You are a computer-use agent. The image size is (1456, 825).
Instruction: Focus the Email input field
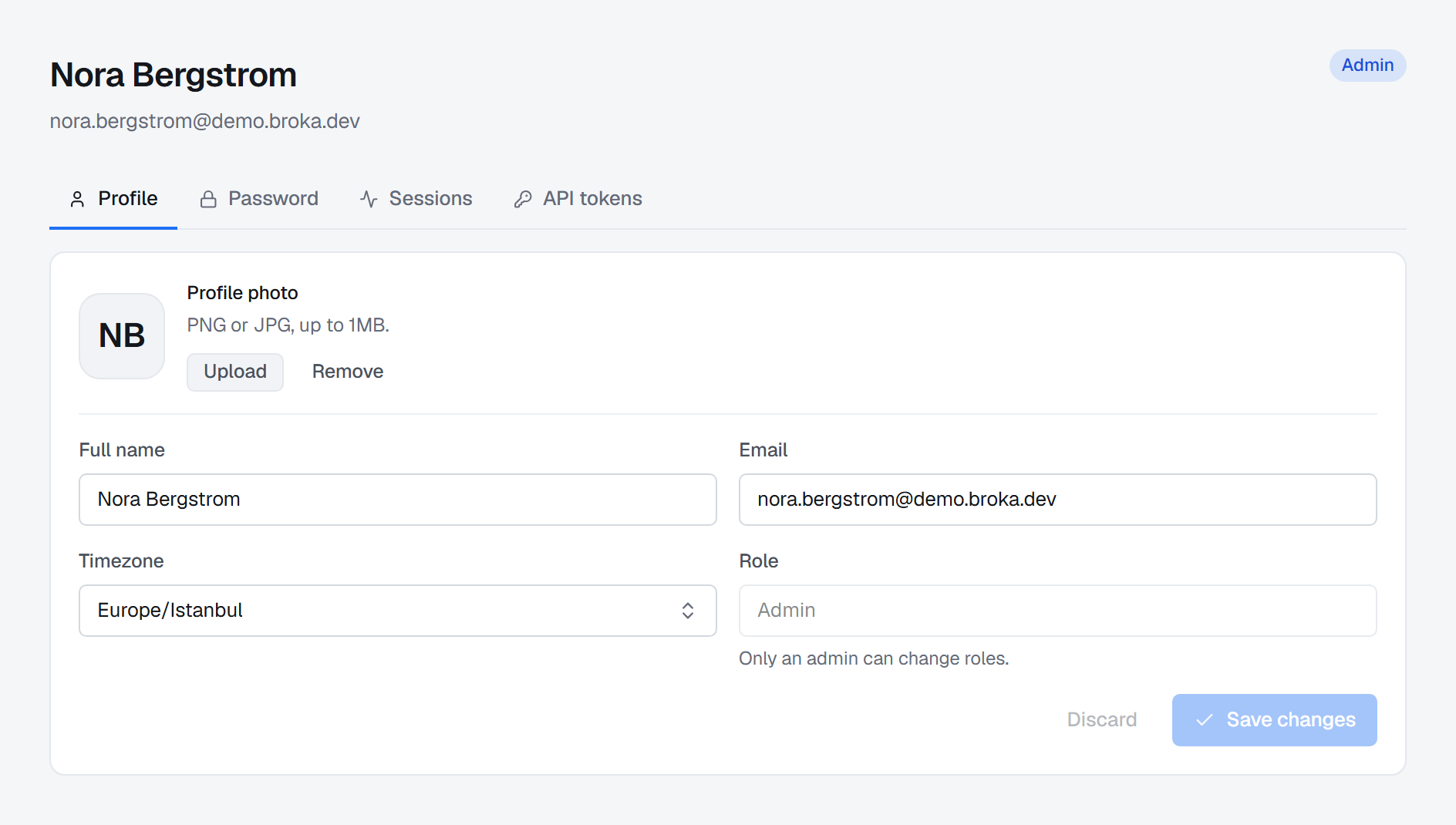tap(1058, 500)
